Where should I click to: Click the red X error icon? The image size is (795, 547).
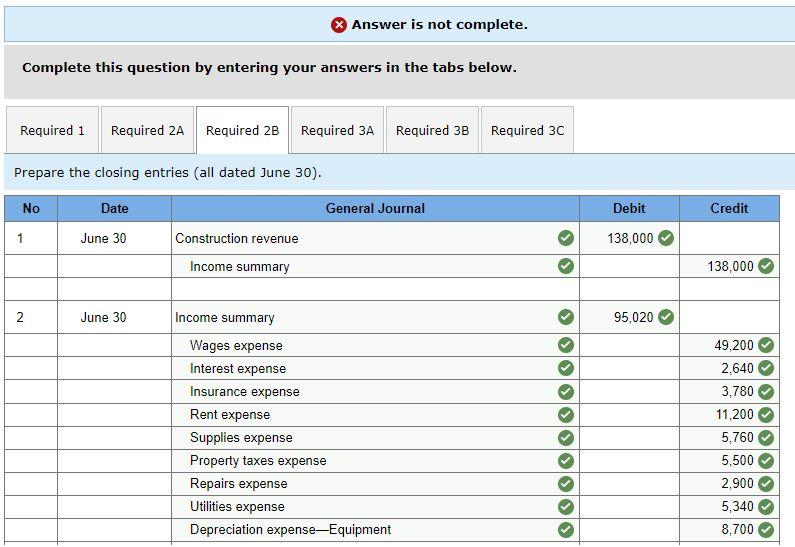click(339, 24)
